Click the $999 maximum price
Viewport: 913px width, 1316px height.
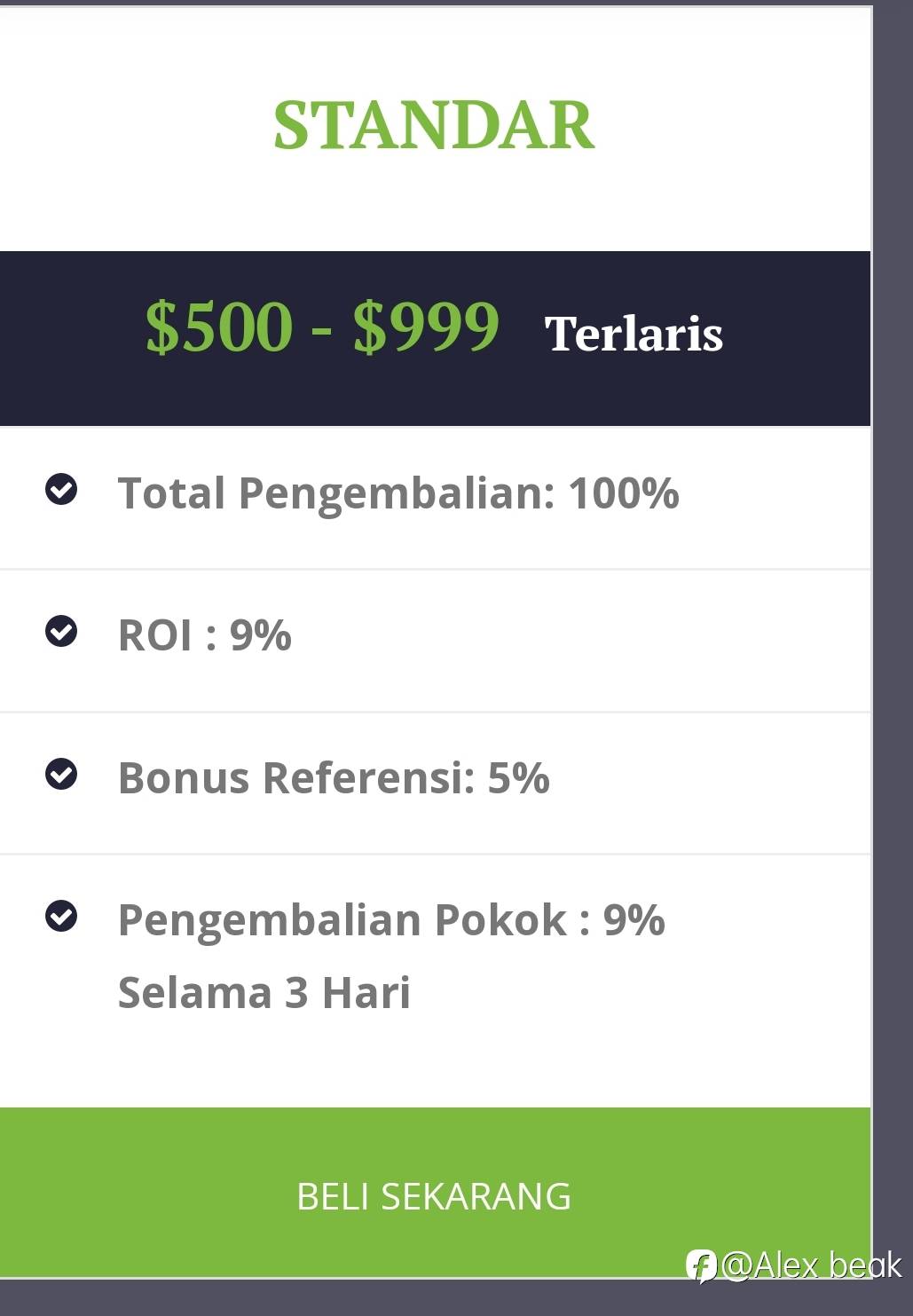pos(426,327)
